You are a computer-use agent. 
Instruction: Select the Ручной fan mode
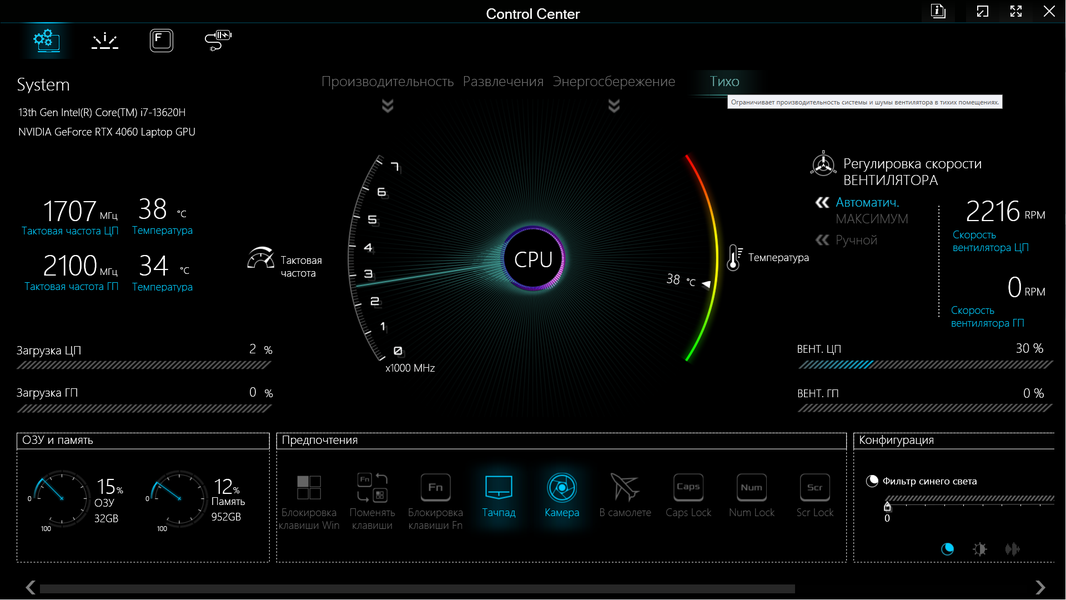point(856,240)
